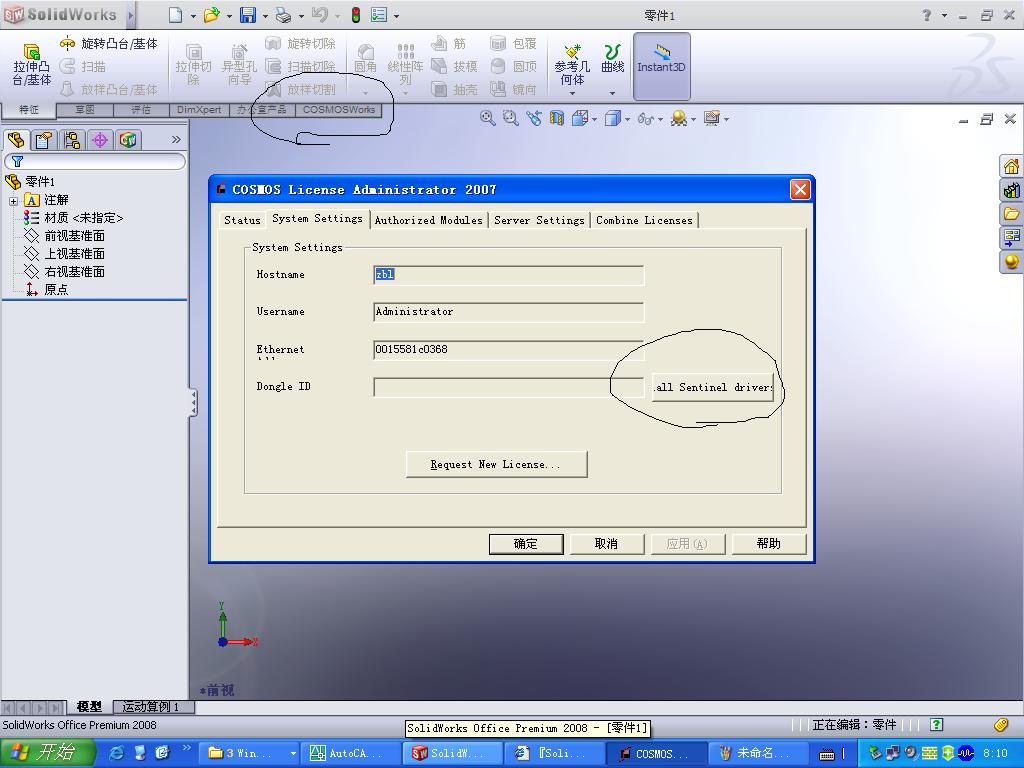The image size is (1024, 768).
Task: Open the dropdown arrow beside Save icon
Action: [x=265, y=16]
